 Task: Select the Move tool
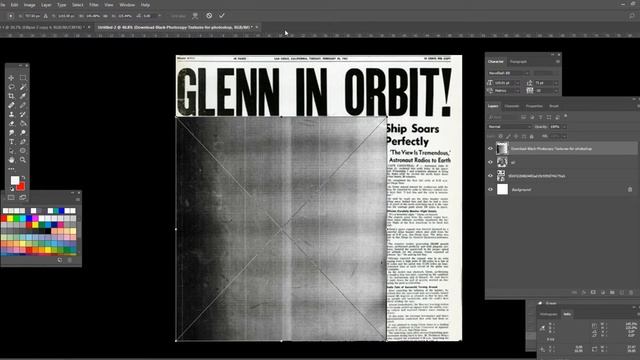(11, 78)
